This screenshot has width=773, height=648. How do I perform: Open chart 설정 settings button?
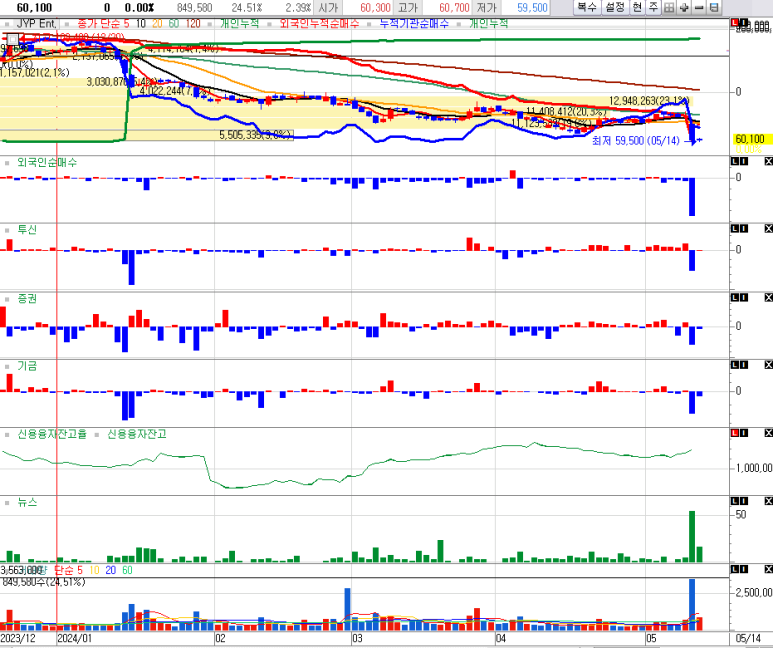(x=615, y=7)
